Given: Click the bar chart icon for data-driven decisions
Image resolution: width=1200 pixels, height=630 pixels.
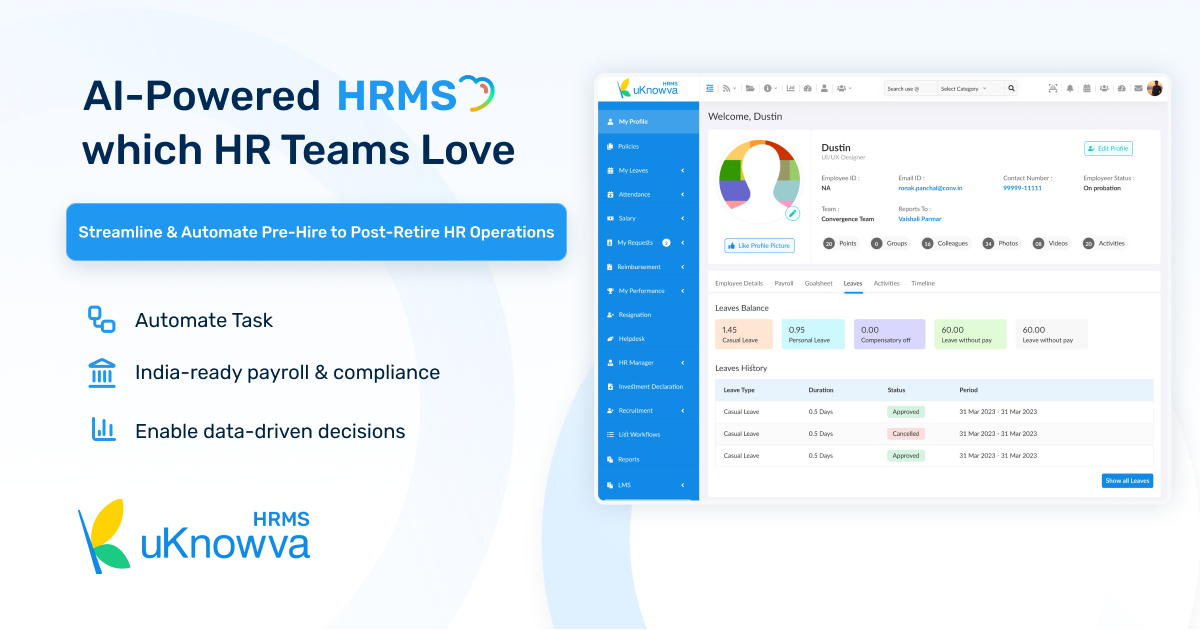Looking at the screenshot, I should tap(101, 430).
